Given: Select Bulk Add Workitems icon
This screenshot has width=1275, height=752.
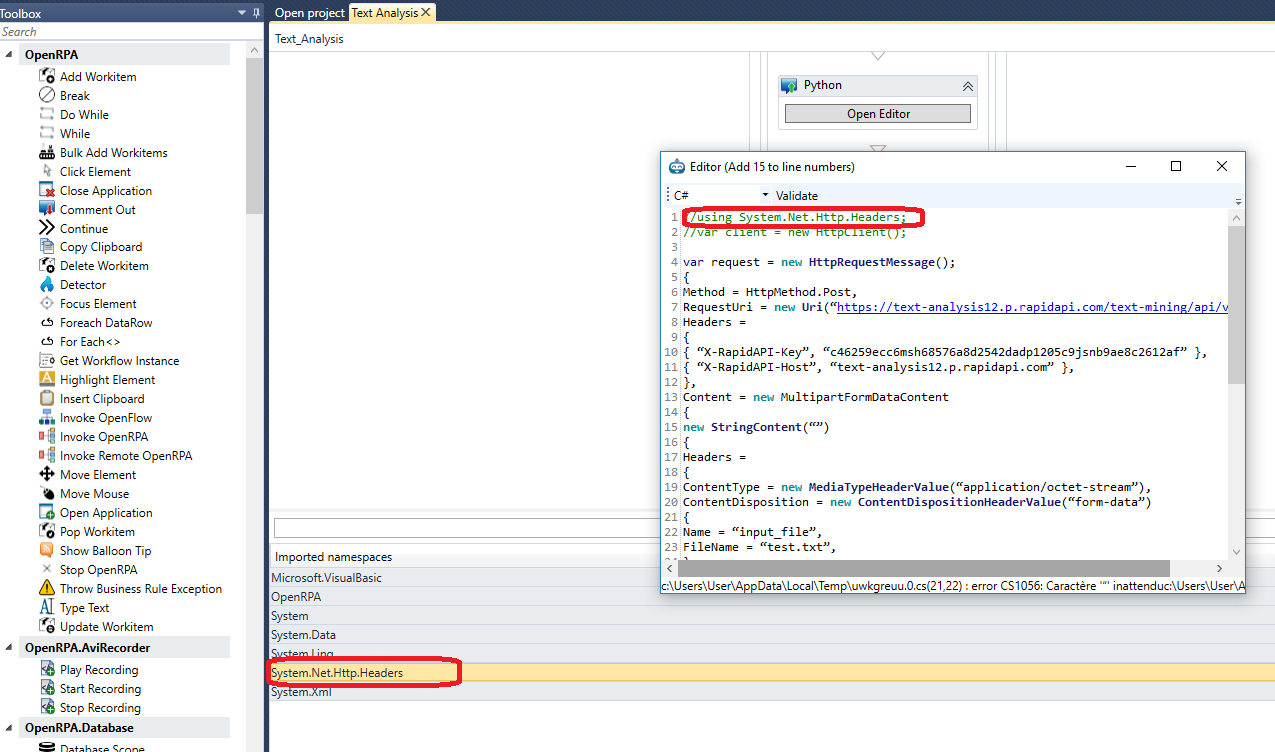Looking at the screenshot, I should click(46, 152).
